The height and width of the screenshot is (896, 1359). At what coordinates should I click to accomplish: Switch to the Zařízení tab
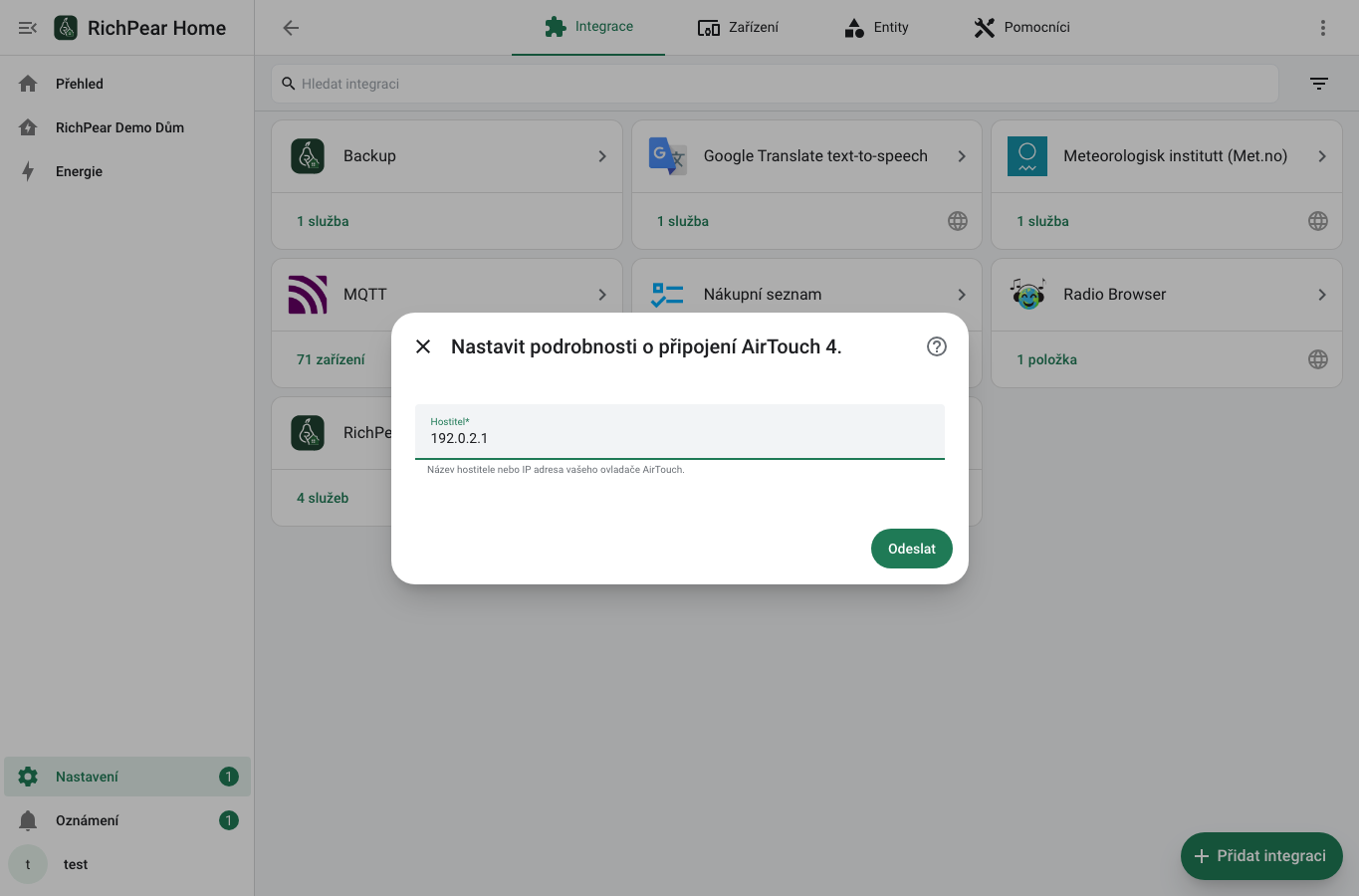tap(738, 28)
